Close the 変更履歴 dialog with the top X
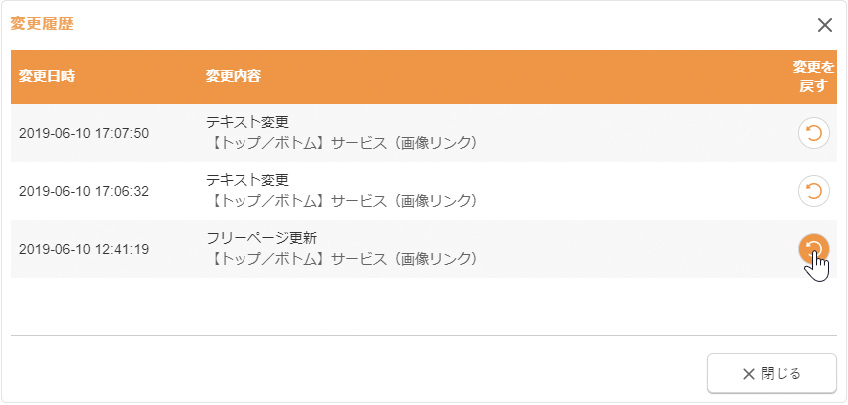This screenshot has width=848, height=405. point(825,25)
